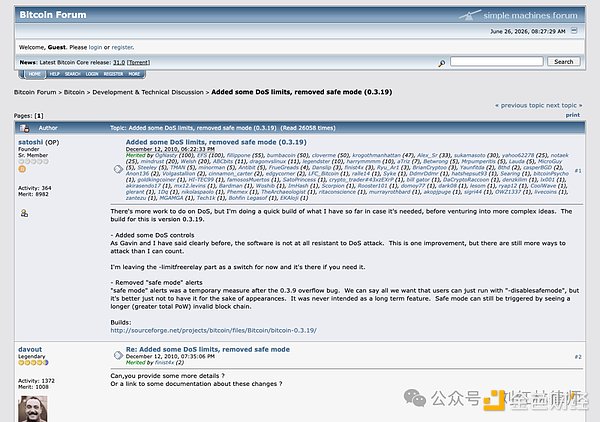Open Bohfin Legasof's profile in merit list
This screenshot has height=422, width=600.
248,198
